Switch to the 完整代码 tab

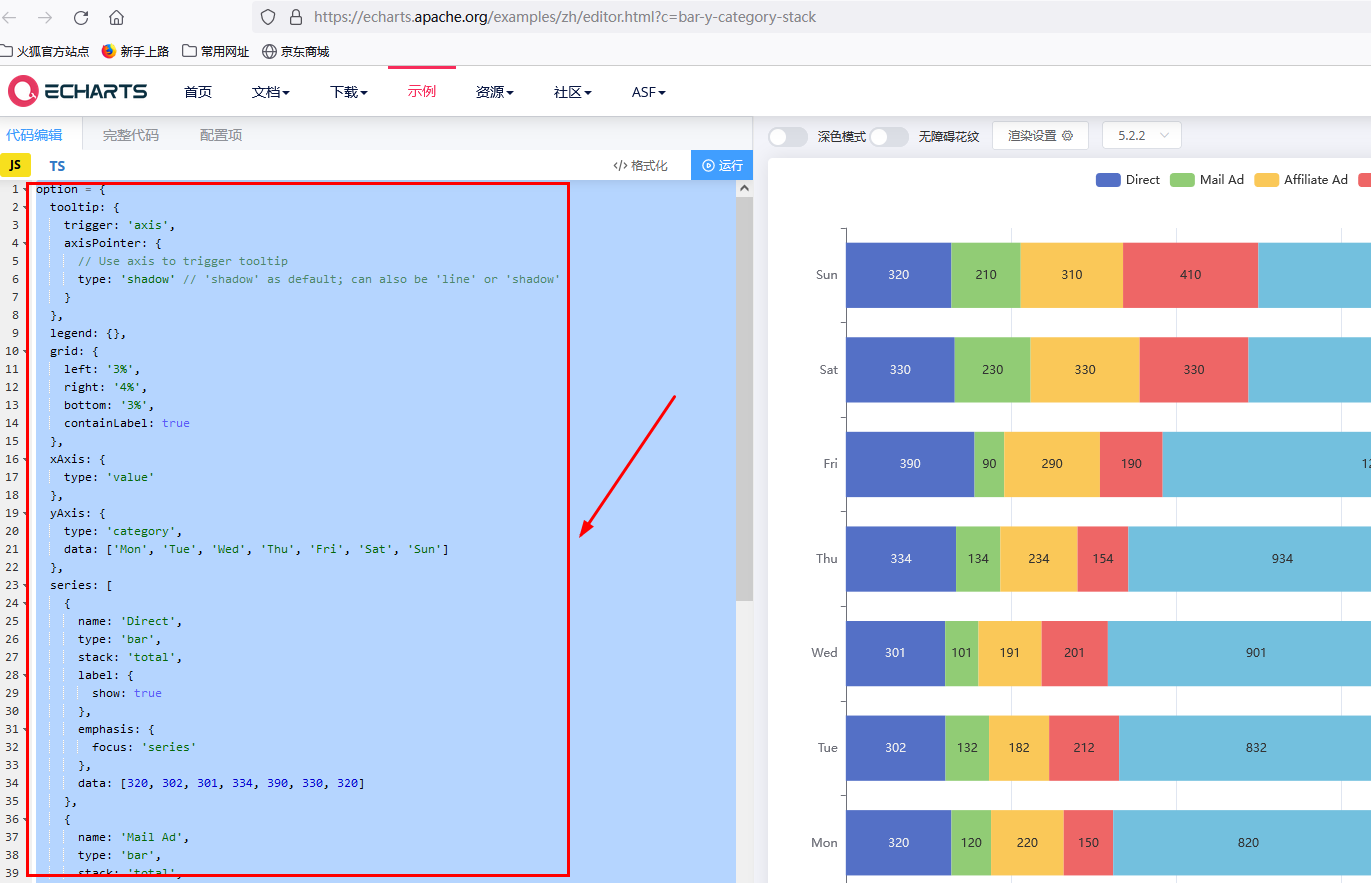pyautogui.click(x=131, y=133)
